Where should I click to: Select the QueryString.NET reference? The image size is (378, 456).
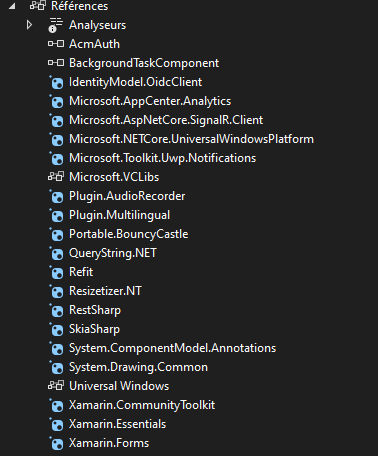point(113,253)
